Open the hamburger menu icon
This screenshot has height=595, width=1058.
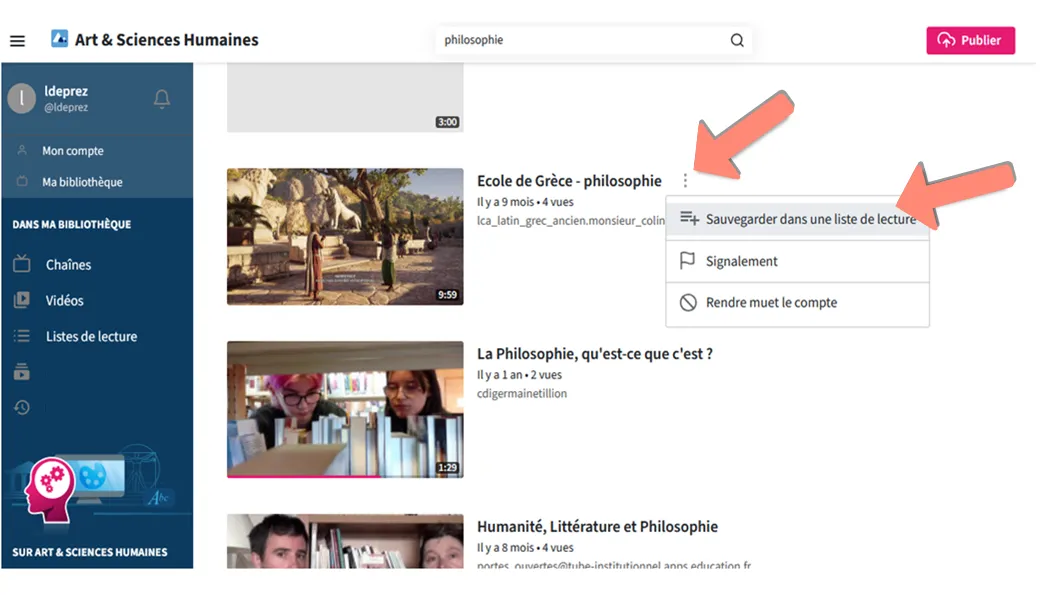pyautogui.click(x=18, y=40)
